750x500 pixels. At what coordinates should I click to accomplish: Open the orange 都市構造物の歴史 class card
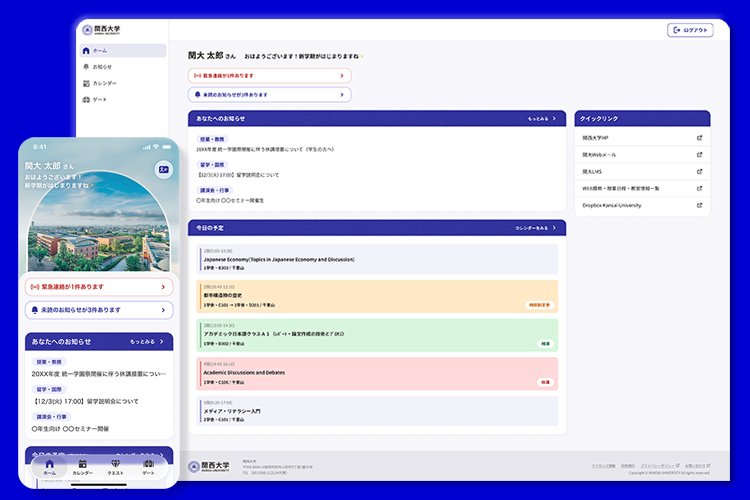[377, 297]
